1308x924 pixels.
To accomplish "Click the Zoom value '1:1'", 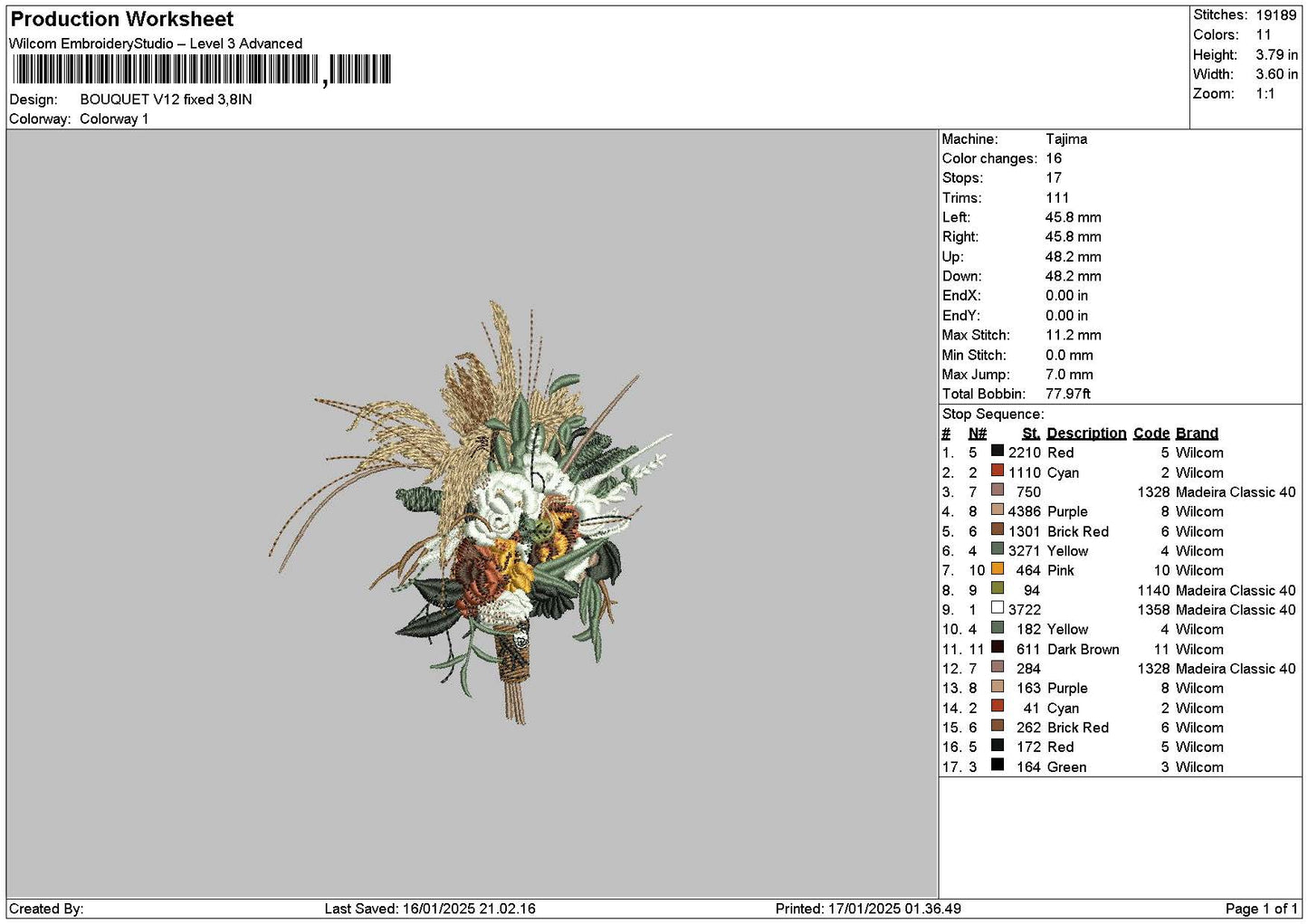I will (1265, 94).
